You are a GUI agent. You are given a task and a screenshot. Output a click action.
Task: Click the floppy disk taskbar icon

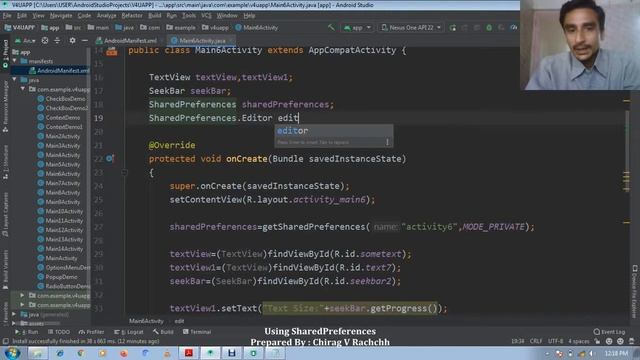tap(231, 353)
